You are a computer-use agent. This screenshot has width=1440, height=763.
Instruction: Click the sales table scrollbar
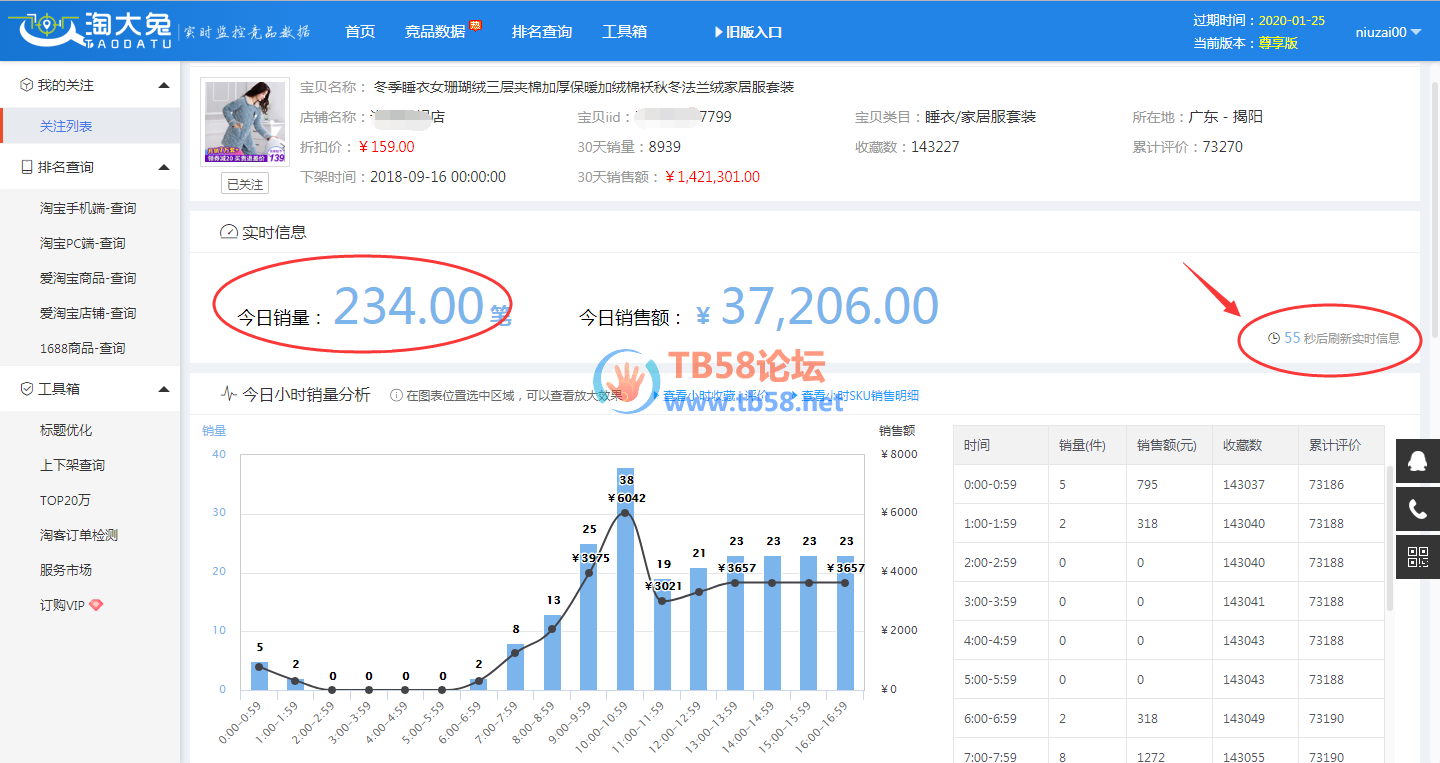pos(1391,540)
